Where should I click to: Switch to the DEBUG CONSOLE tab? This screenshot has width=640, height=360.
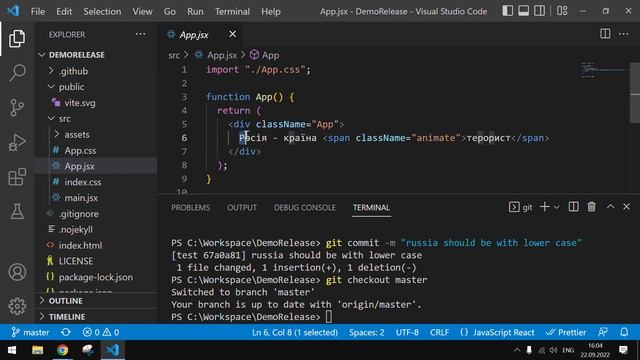point(304,207)
